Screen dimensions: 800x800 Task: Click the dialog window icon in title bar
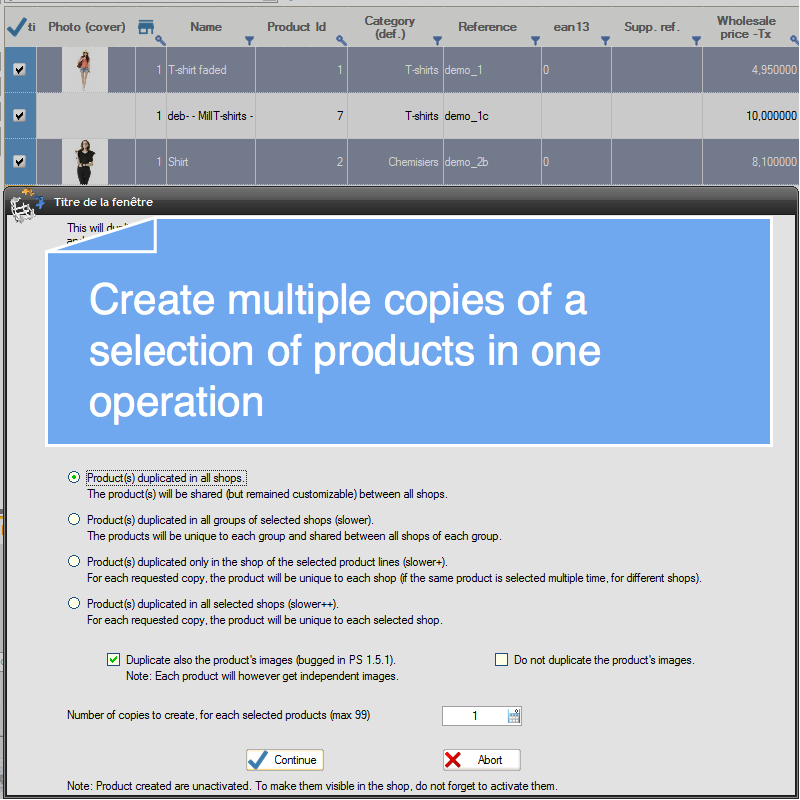24,203
